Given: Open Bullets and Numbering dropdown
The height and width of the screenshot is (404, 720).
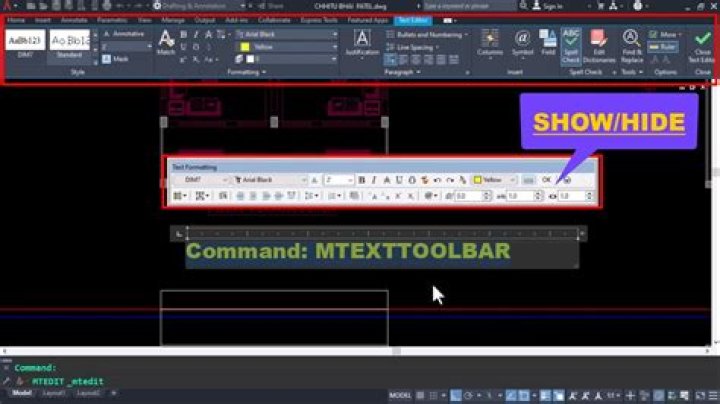Looking at the screenshot, I should (427, 35).
